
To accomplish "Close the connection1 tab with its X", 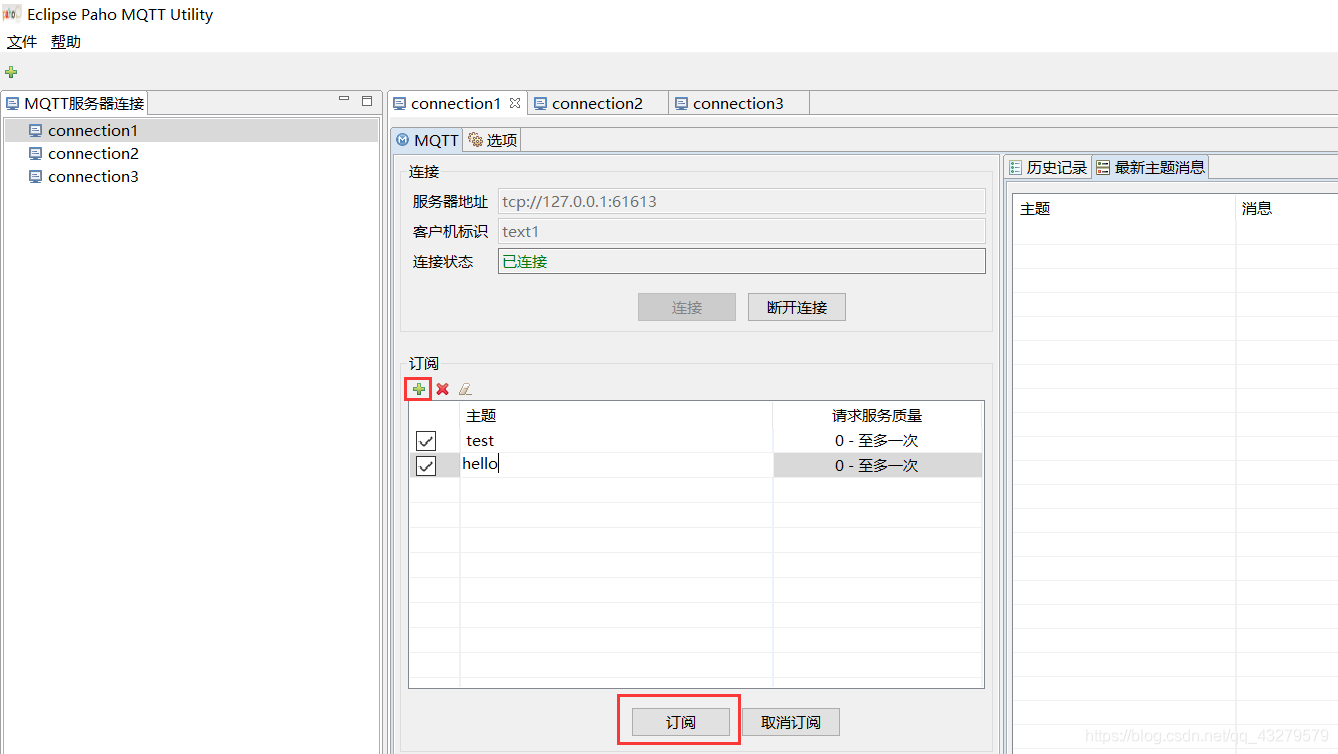I will (515, 103).
